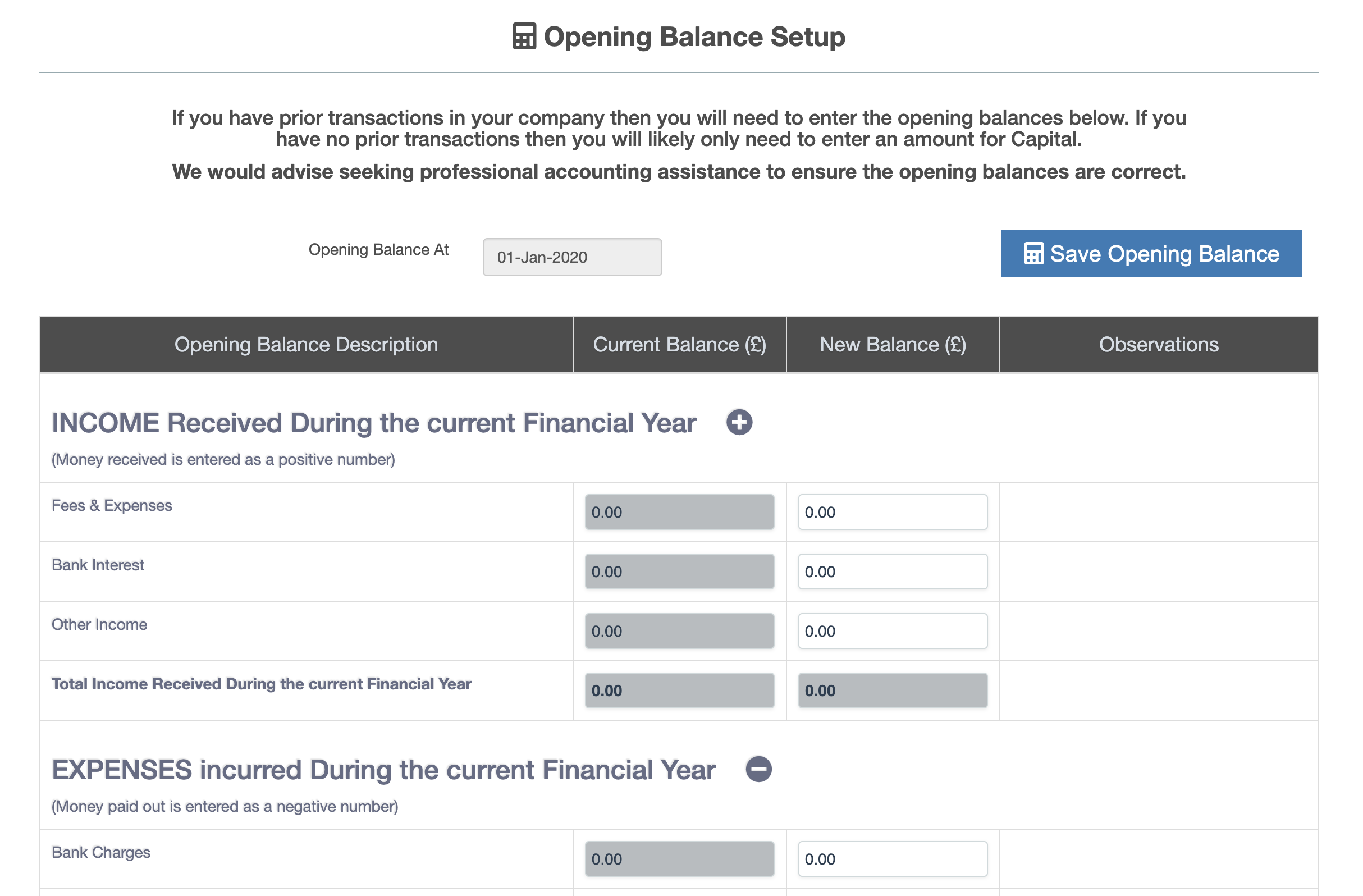Screen dimensions: 1363x896
Task: Click calculator icon on Save Opening Balance
Action: pos(1033,254)
